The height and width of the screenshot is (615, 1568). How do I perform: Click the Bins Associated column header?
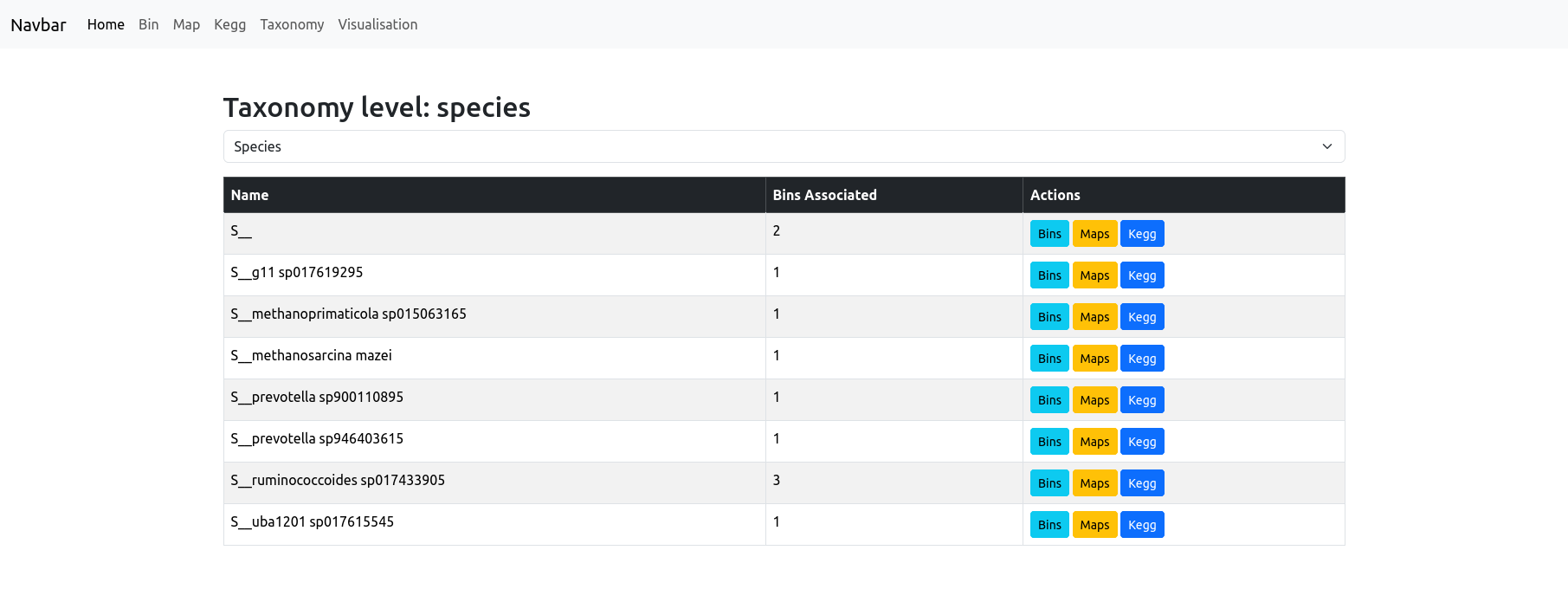click(824, 195)
